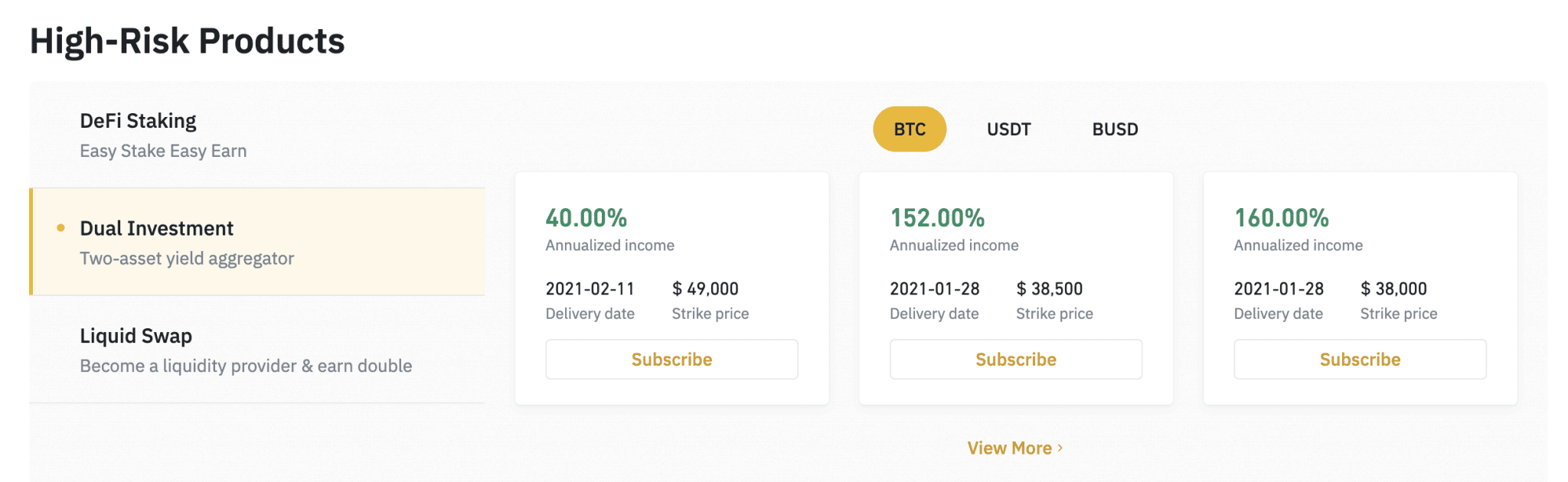The height and width of the screenshot is (482, 1568).
Task: Switch to the BUSD tab
Action: pos(1115,129)
